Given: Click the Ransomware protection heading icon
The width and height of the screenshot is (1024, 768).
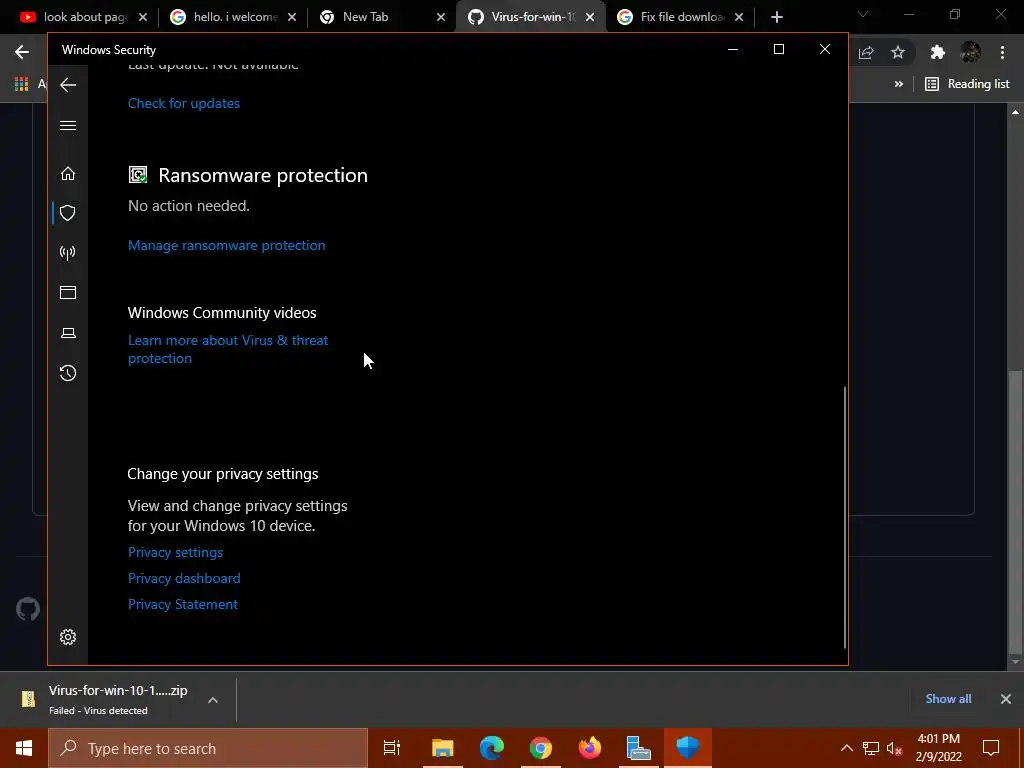Looking at the screenshot, I should pos(138,174).
